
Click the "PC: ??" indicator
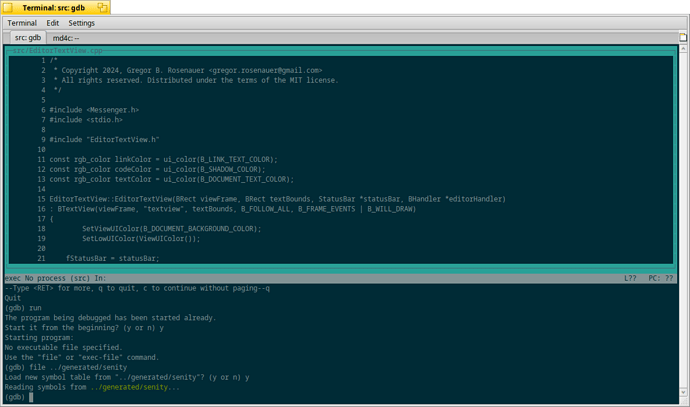pyautogui.click(x=661, y=278)
